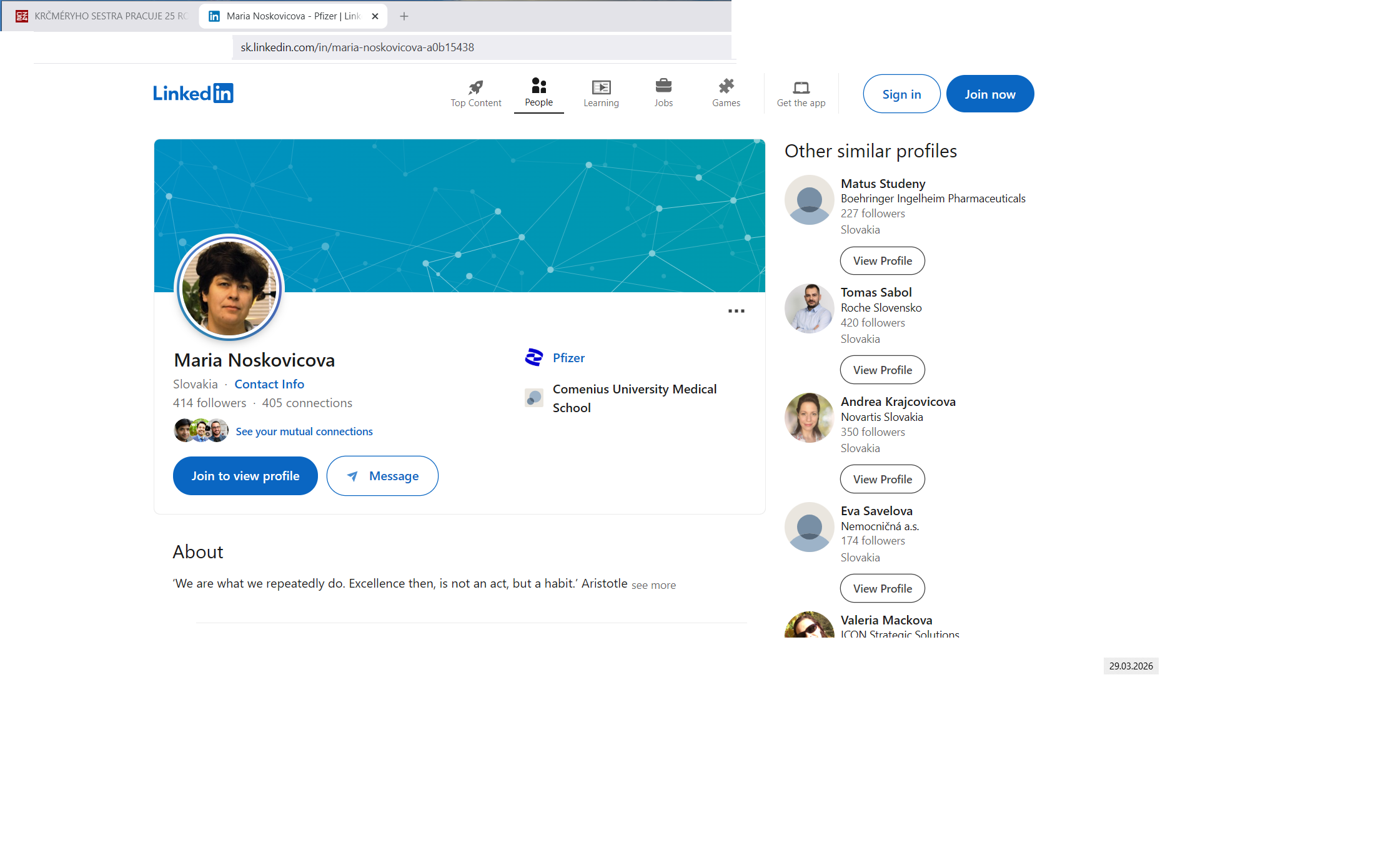Expand About with see more
1378x868 pixels.
tap(653, 585)
